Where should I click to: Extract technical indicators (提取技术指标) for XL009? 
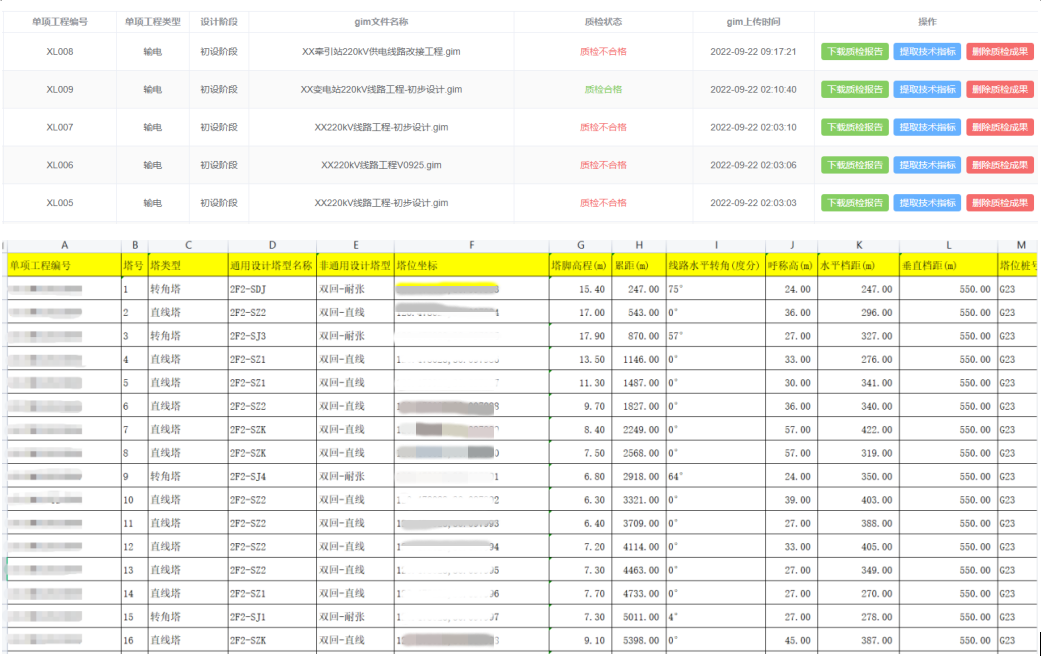pyautogui.click(x=927, y=90)
